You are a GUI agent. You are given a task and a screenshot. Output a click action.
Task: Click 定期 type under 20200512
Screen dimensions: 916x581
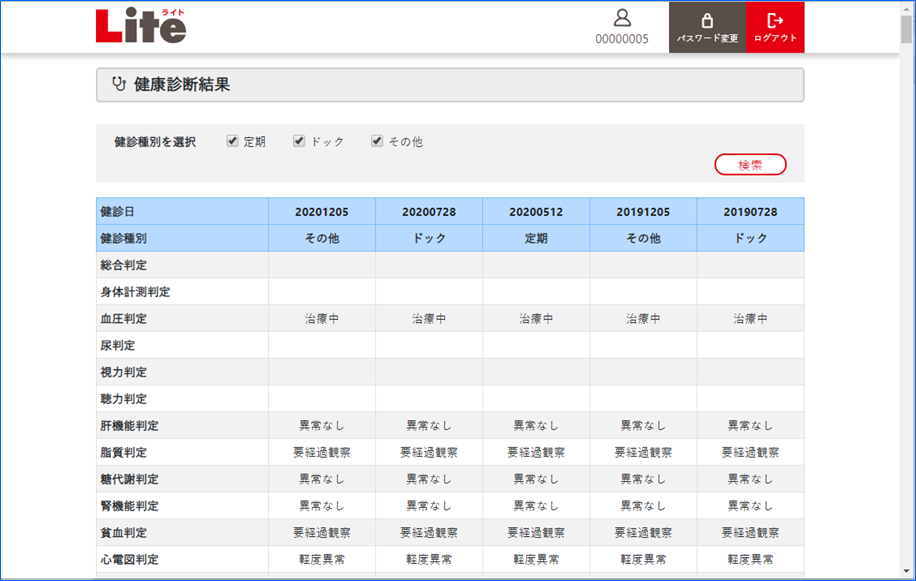[x=536, y=238]
